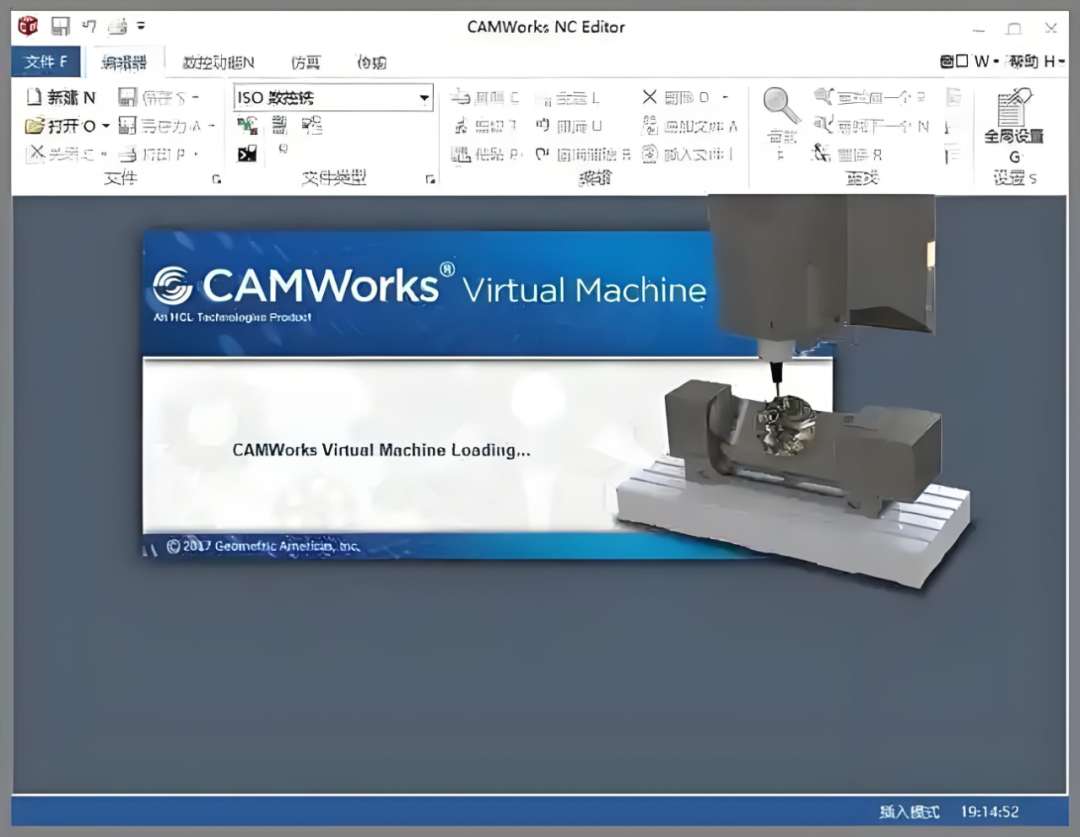Click the 19:14:52 clock in the status bar
The image size is (1080, 837).
coord(990,812)
